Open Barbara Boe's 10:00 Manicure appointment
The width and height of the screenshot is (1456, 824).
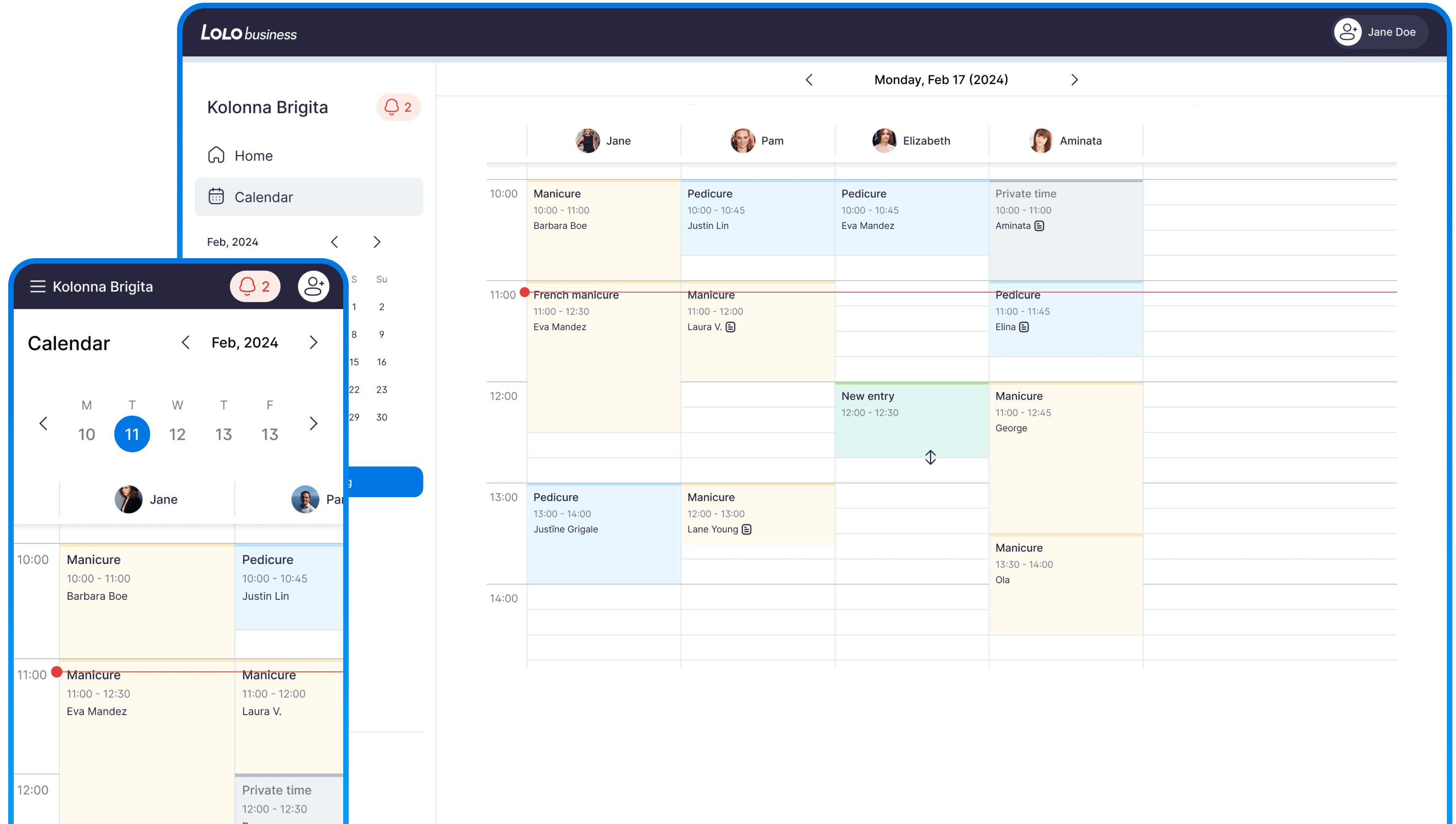tap(604, 230)
